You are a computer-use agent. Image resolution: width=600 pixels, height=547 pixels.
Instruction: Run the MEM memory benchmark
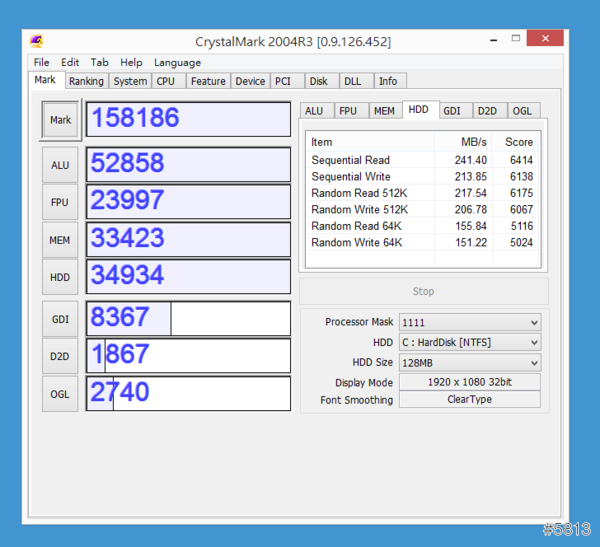point(60,240)
